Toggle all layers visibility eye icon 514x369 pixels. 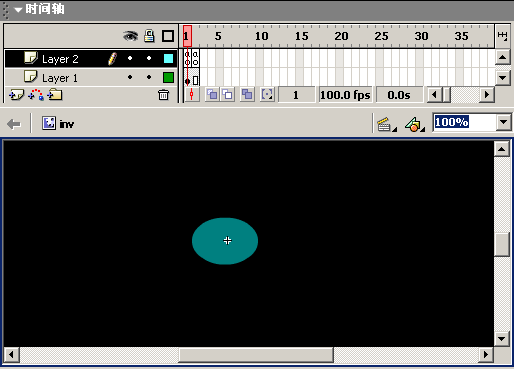[x=130, y=36]
